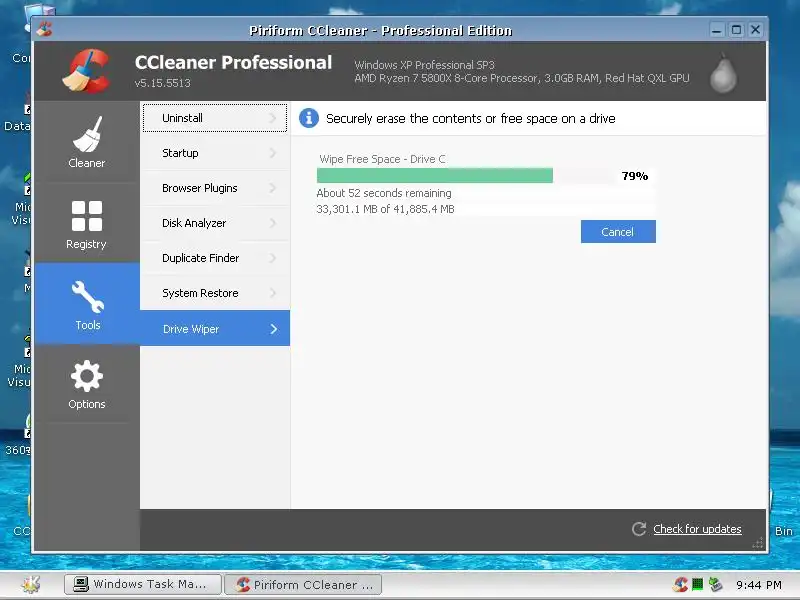Viewport: 800px width, 600px height.
Task: Click the blue info icon
Action: point(309,118)
